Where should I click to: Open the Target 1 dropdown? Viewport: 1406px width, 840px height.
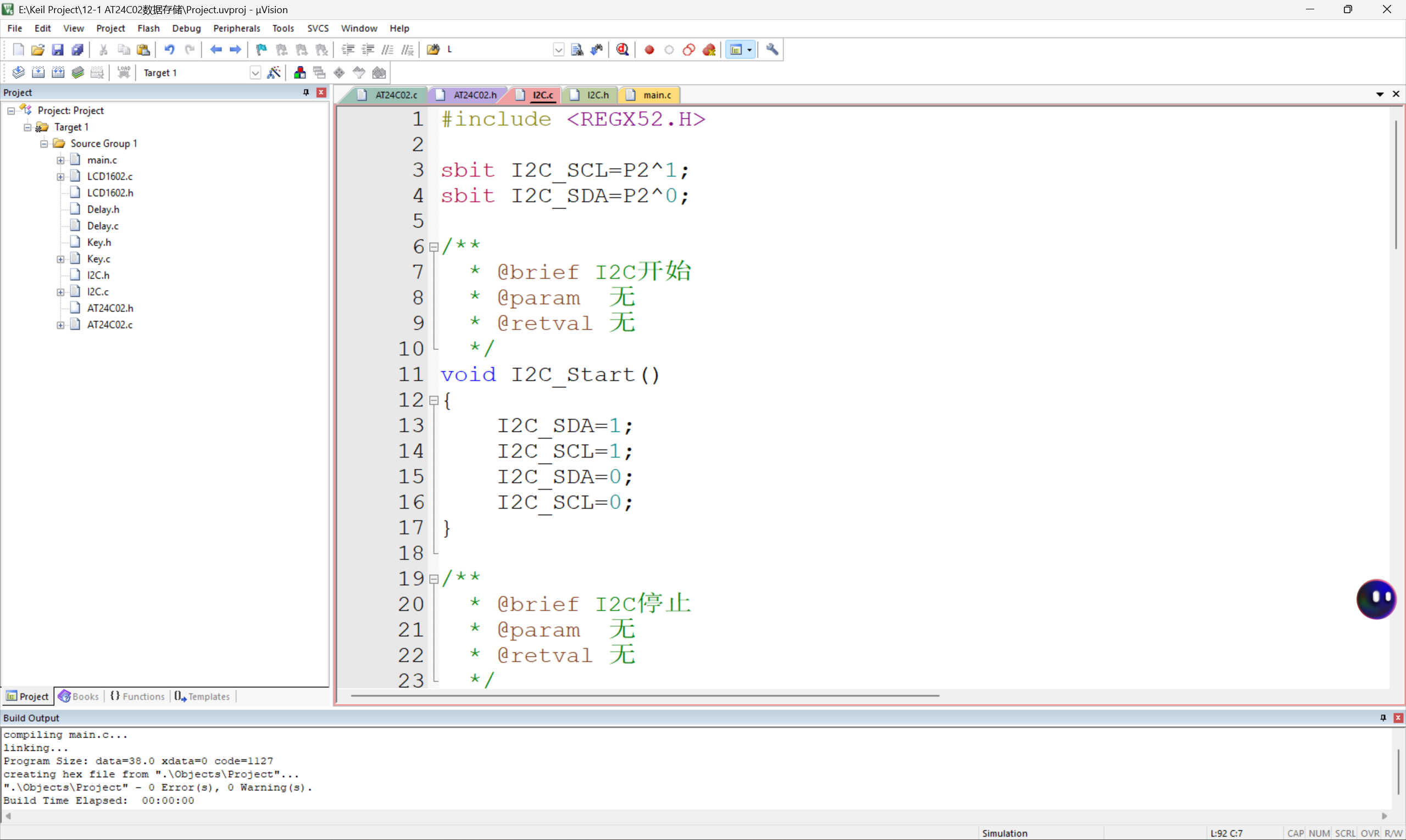point(255,73)
